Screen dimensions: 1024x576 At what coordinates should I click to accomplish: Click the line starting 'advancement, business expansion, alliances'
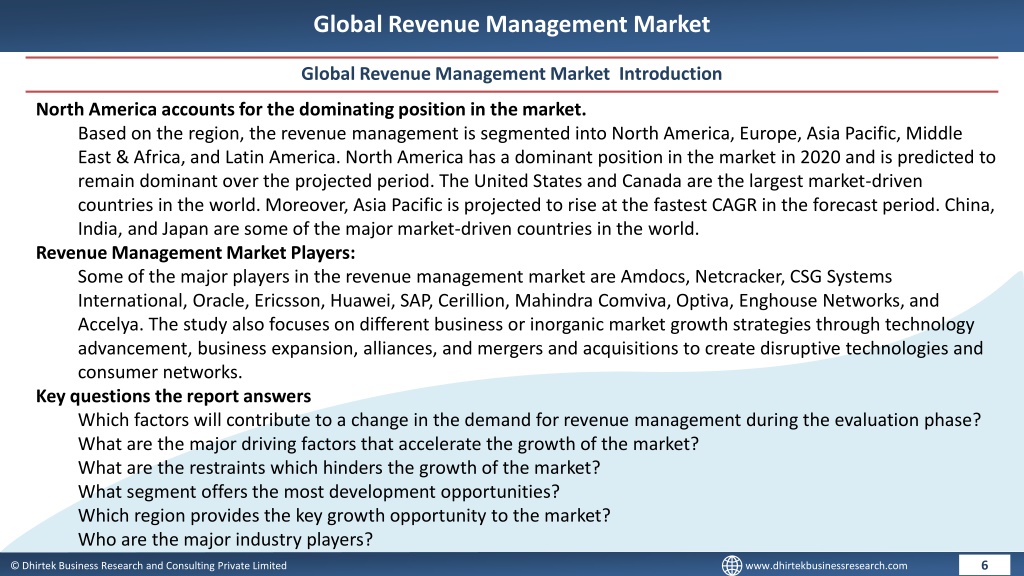(530, 349)
